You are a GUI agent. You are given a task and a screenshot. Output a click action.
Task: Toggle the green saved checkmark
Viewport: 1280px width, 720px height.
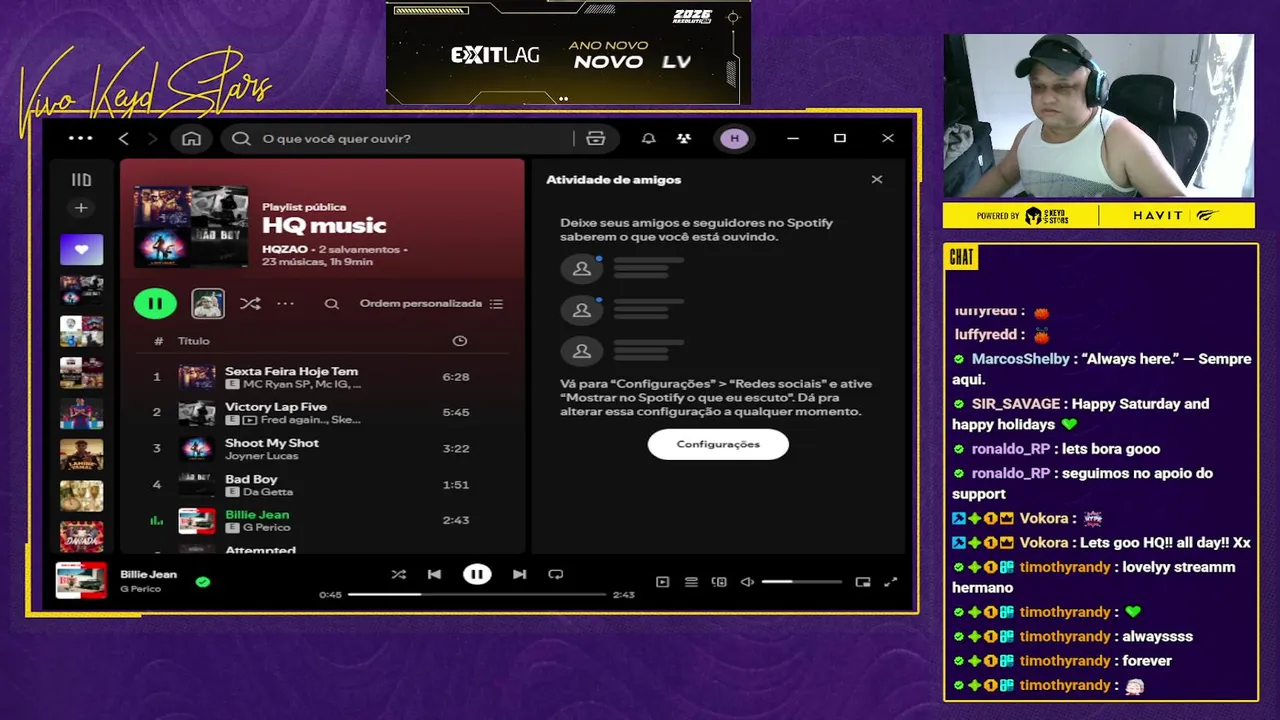(x=203, y=581)
